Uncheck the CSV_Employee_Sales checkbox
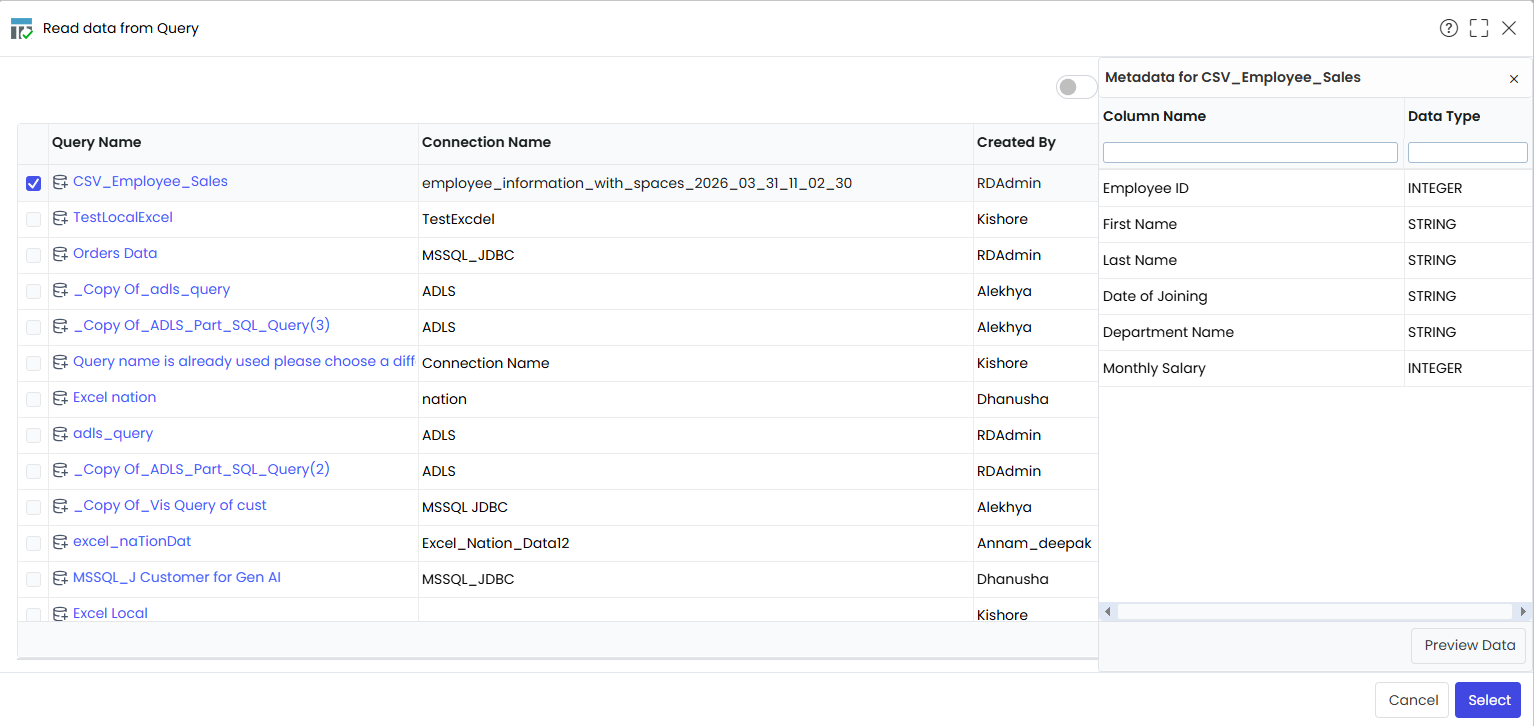The width and height of the screenshot is (1534, 726). coord(33,183)
